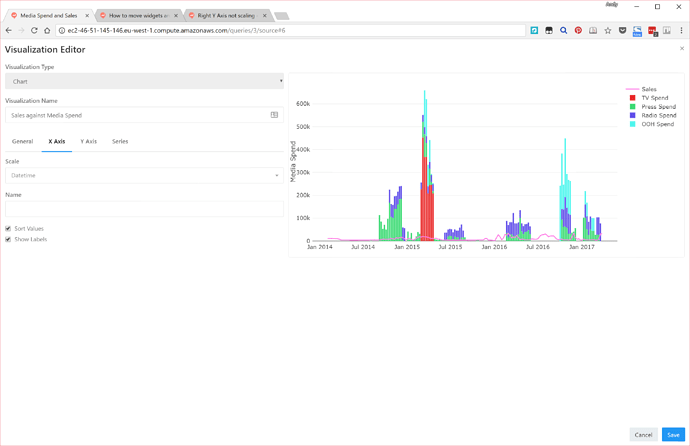Click the icon inside Visualization Name field
This screenshot has width=690, height=446.
(x=274, y=115)
